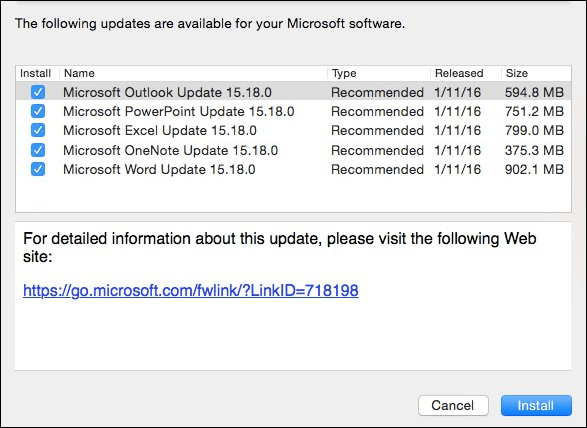Select the Microsoft Word Update 15.18.0 row

coord(294,169)
